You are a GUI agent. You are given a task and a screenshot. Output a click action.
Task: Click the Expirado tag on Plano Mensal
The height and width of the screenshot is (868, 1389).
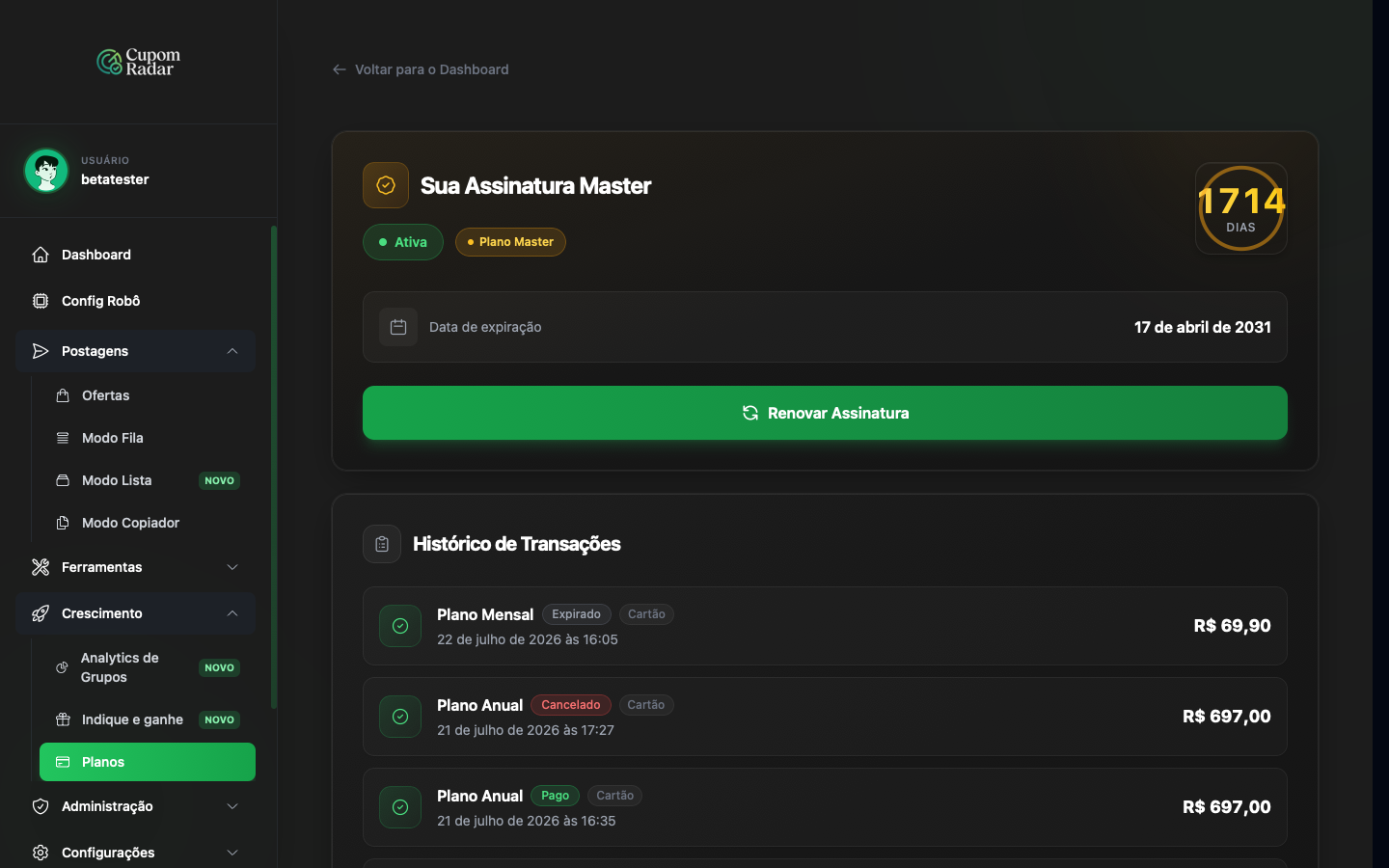point(577,614)
